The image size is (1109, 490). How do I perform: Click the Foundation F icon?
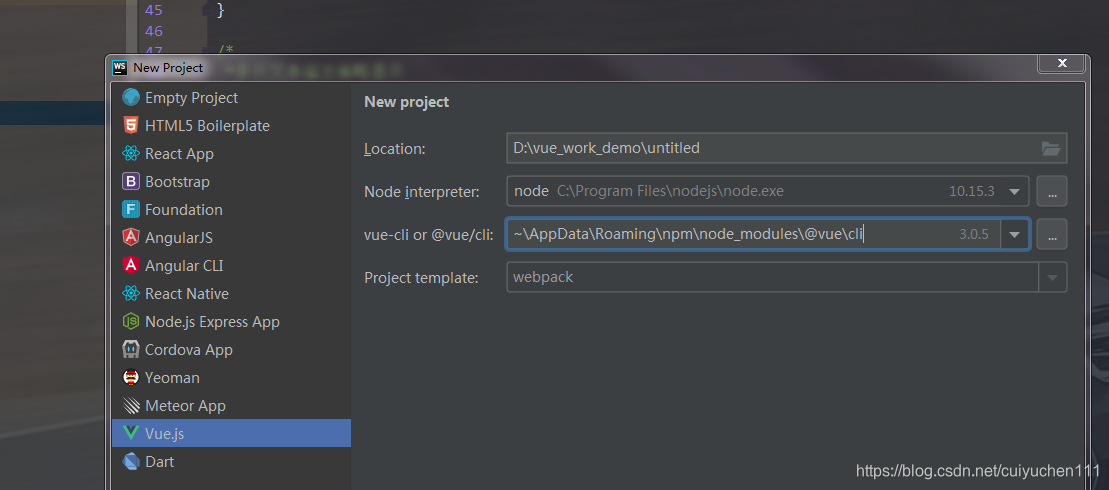(131, 209)
